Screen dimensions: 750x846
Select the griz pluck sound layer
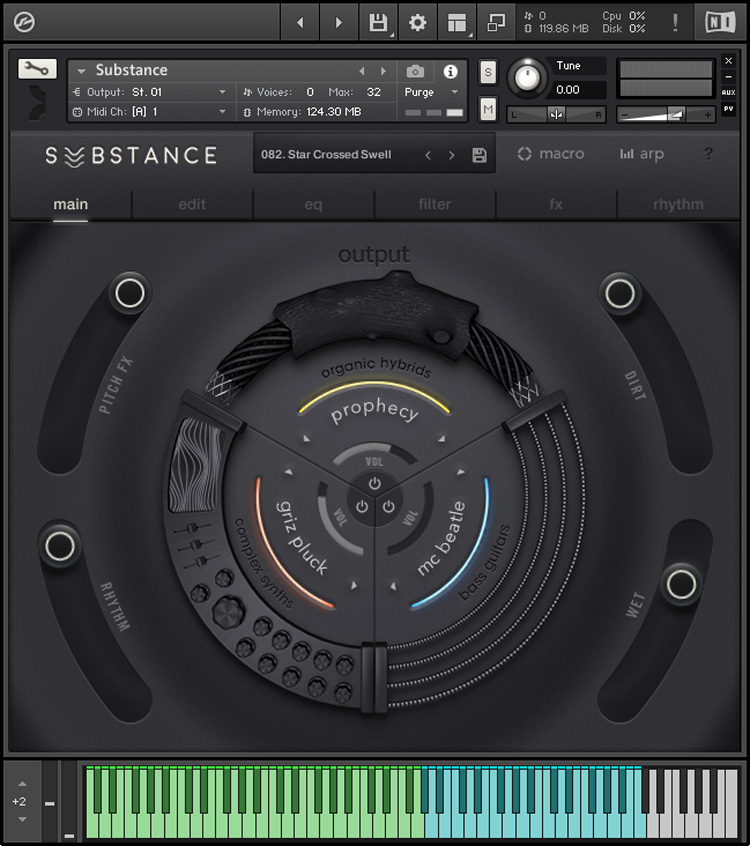coord(302,537)
